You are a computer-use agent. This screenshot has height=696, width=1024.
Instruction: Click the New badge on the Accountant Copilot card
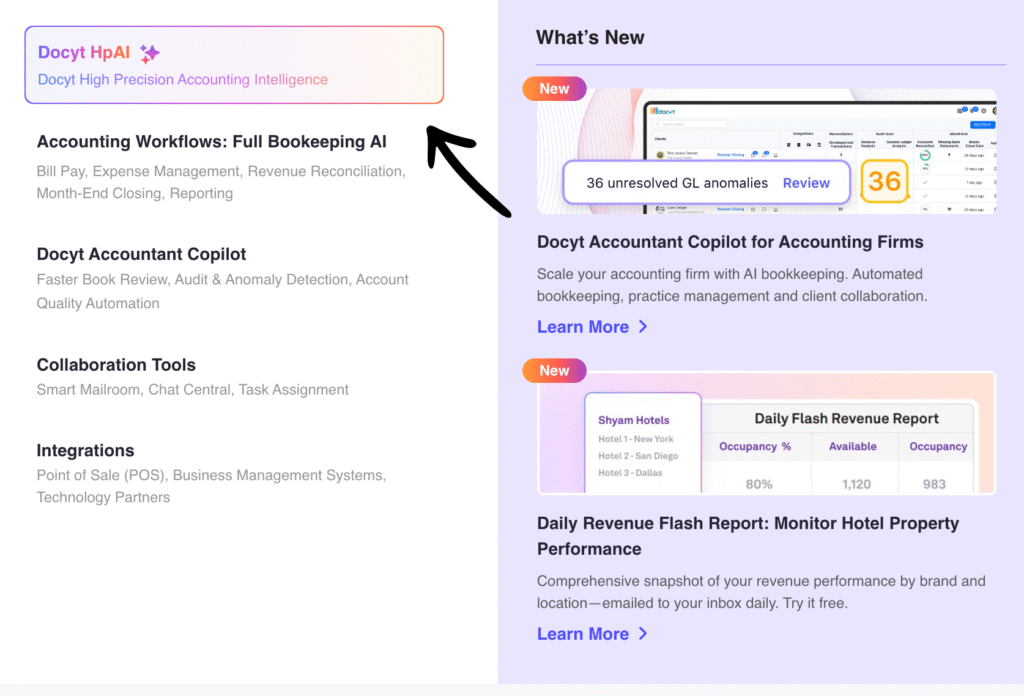tap(554, 89)
